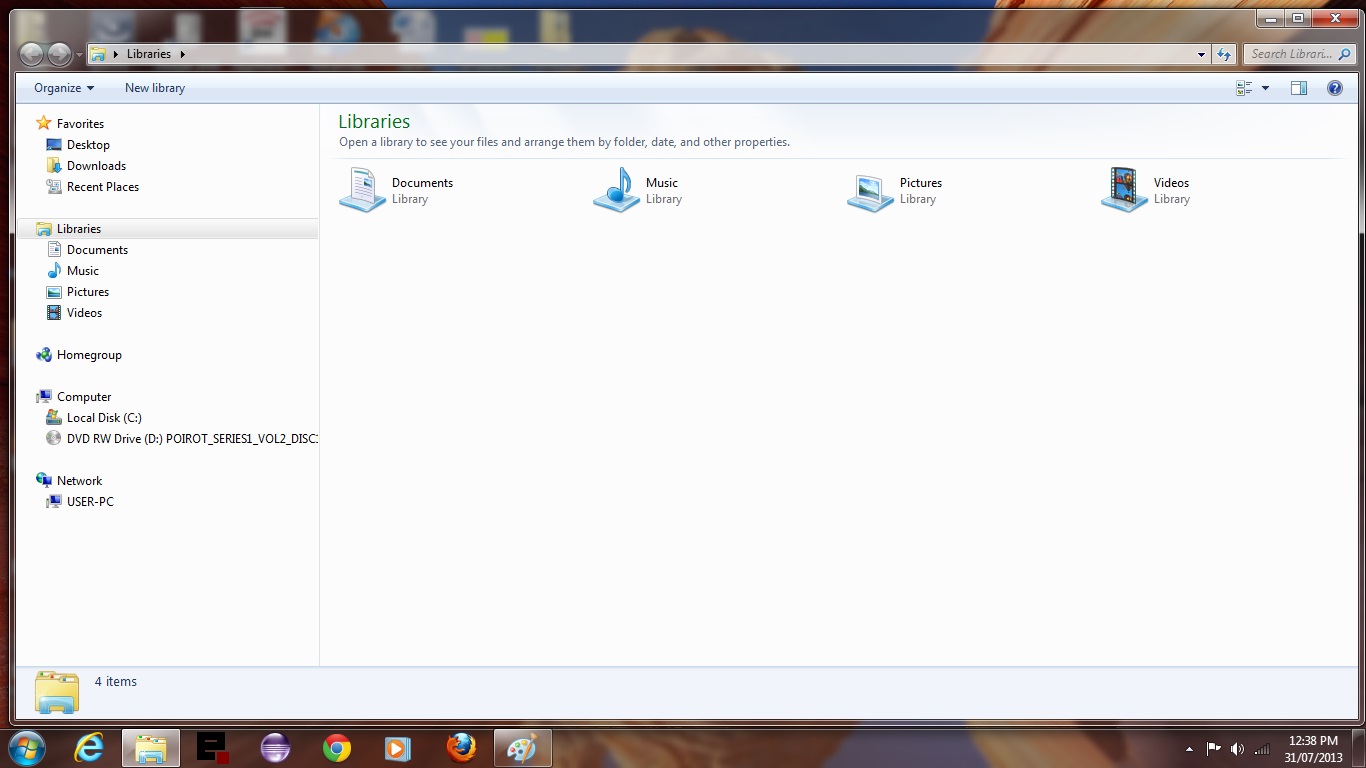This screenshot has width=1366, height=768.
Task: Open Google Chrome from the taskbar
Action: click(x=337, y=748)
